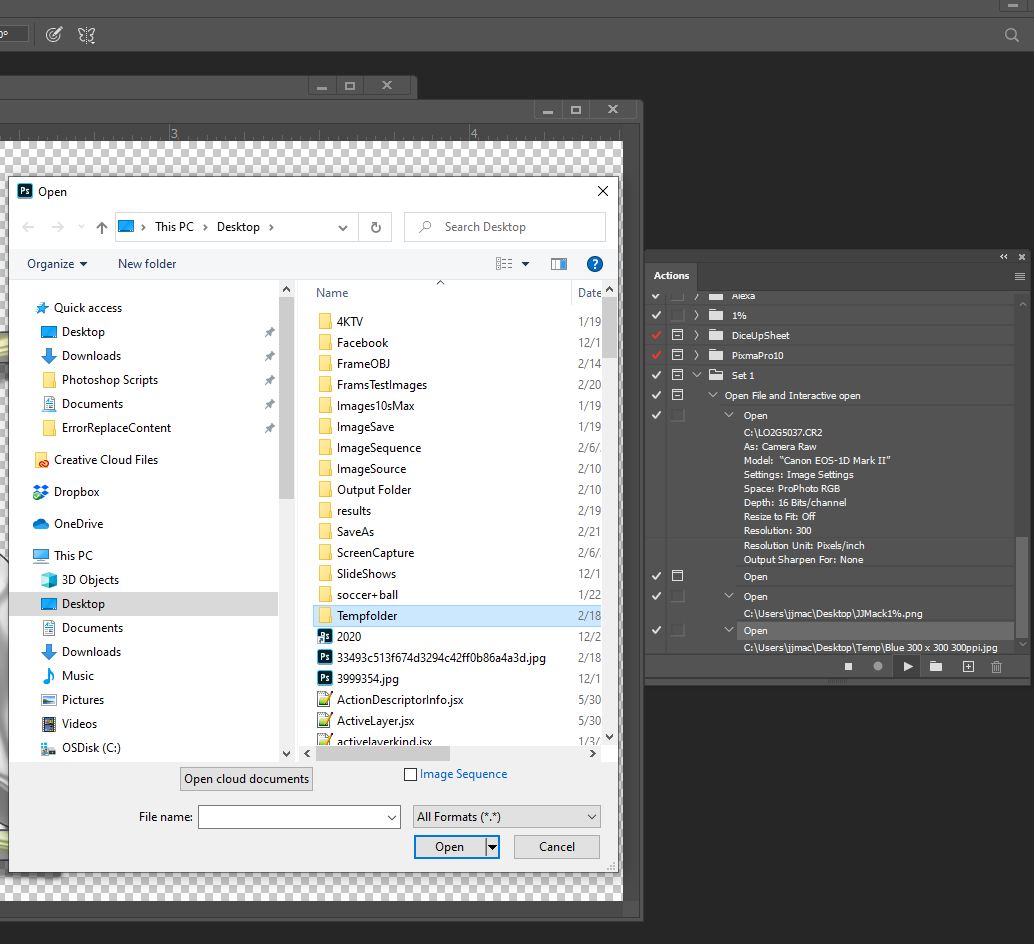Check the Image Sequence checkbox
This screenshot has width=1034, height=944.
[x=411, y=773]
